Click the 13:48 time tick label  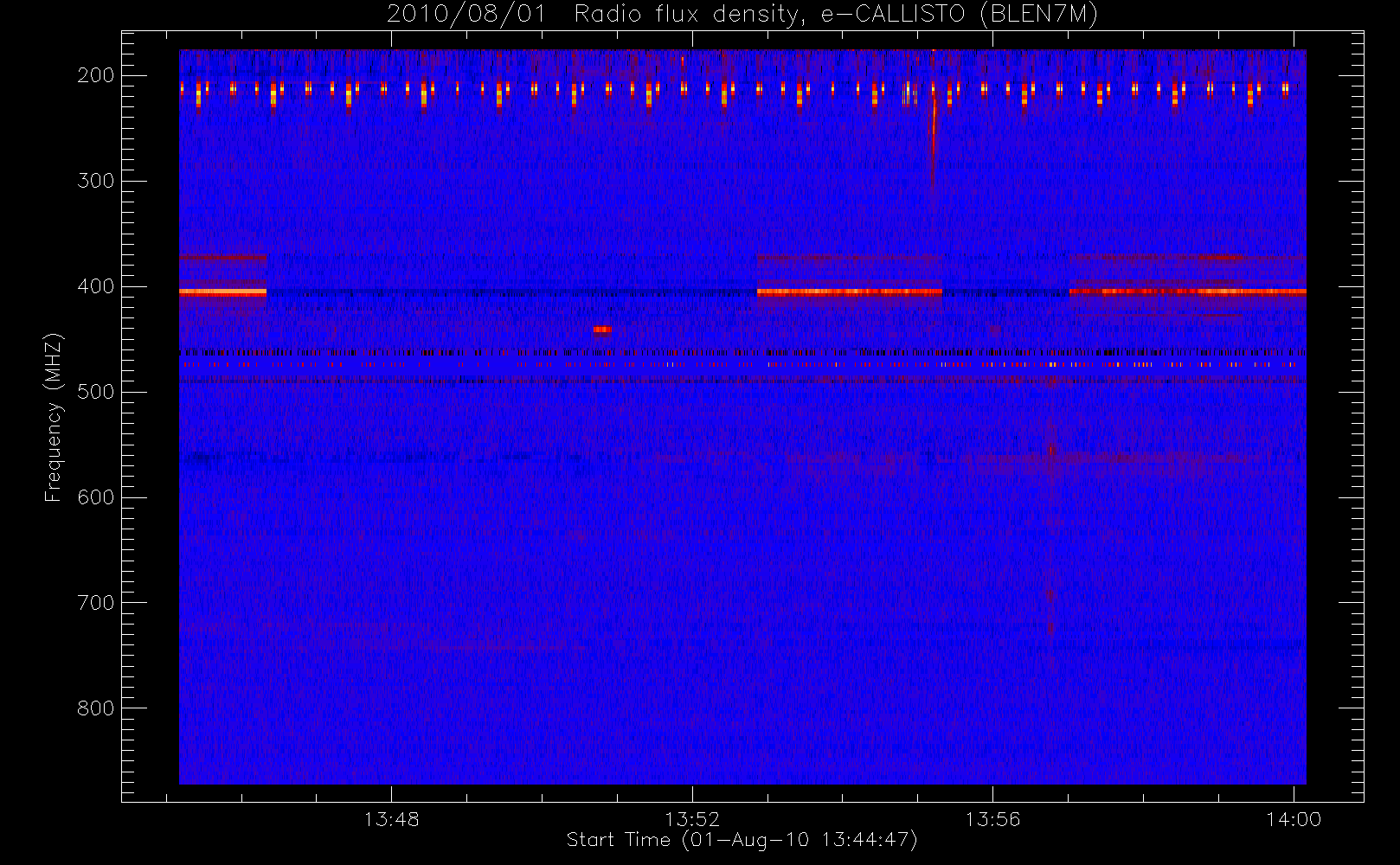391,819
